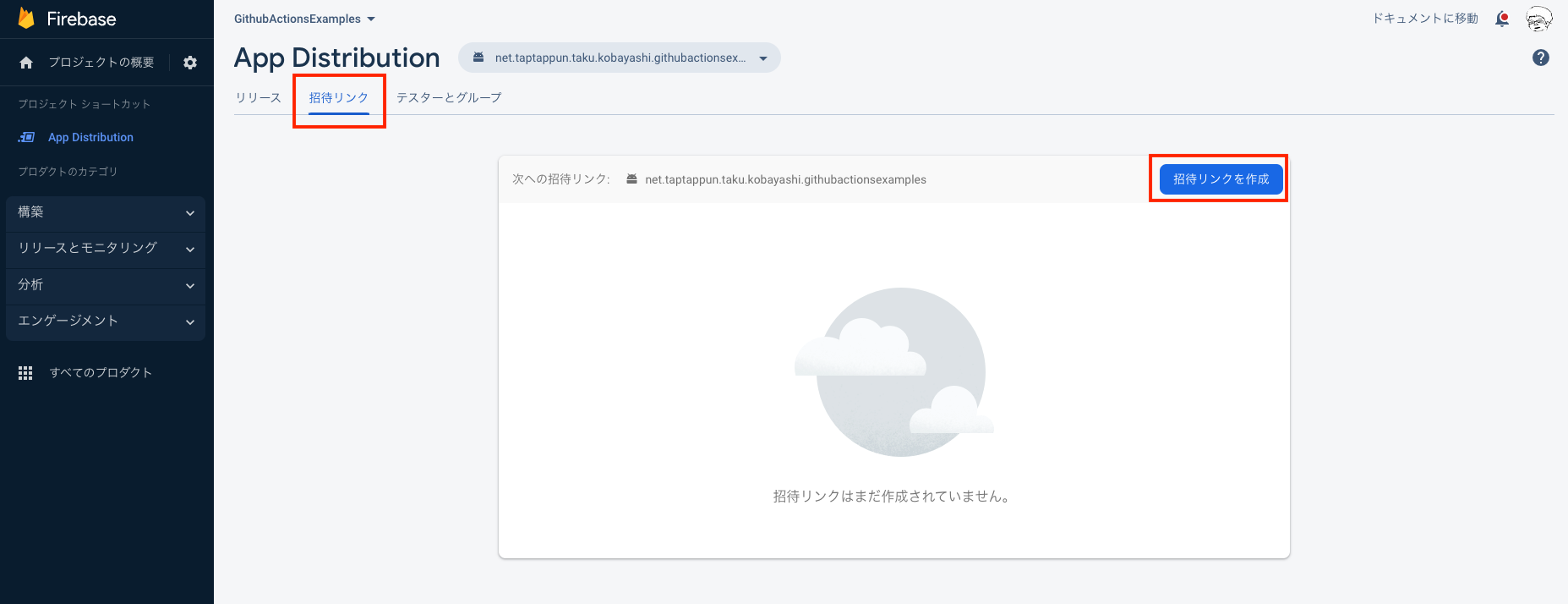Switch to the リリース tab
Viewport: 1568px width, 604px height.
coord(259,98)
